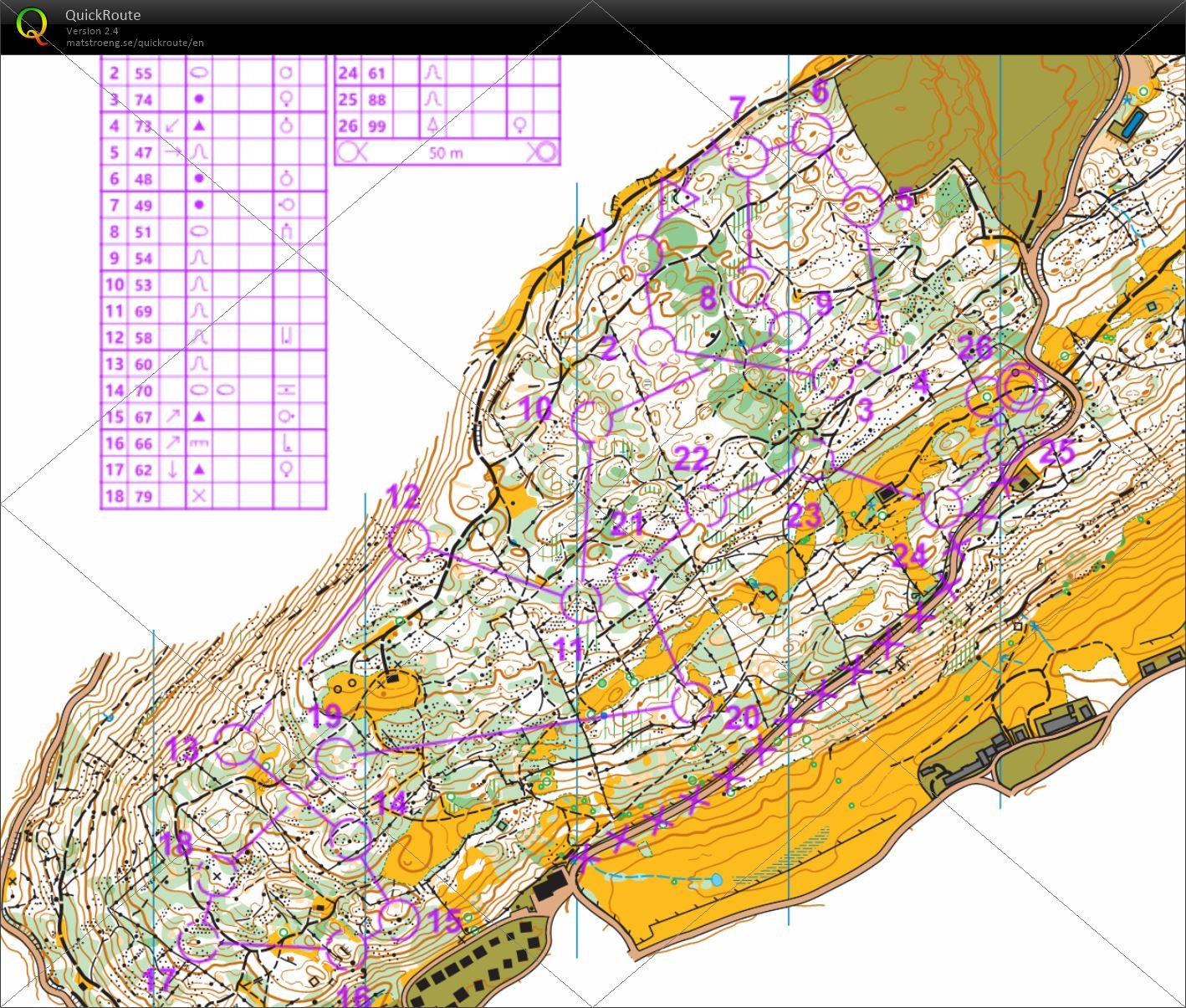Click row 14 code 70 in control descriptions
1186x1008 pixels.
tap(143, 390)
